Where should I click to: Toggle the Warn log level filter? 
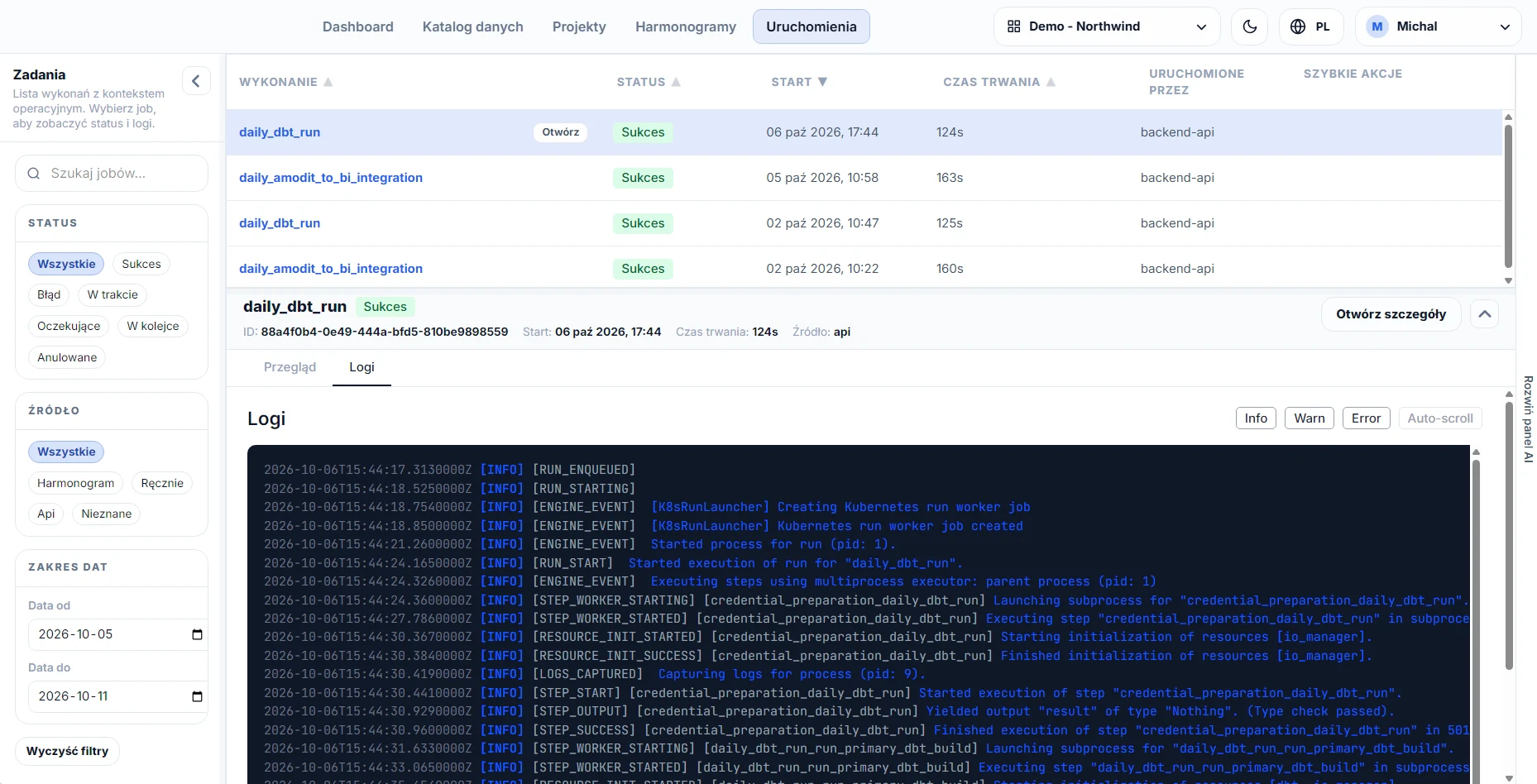[x=1310, y=418]
